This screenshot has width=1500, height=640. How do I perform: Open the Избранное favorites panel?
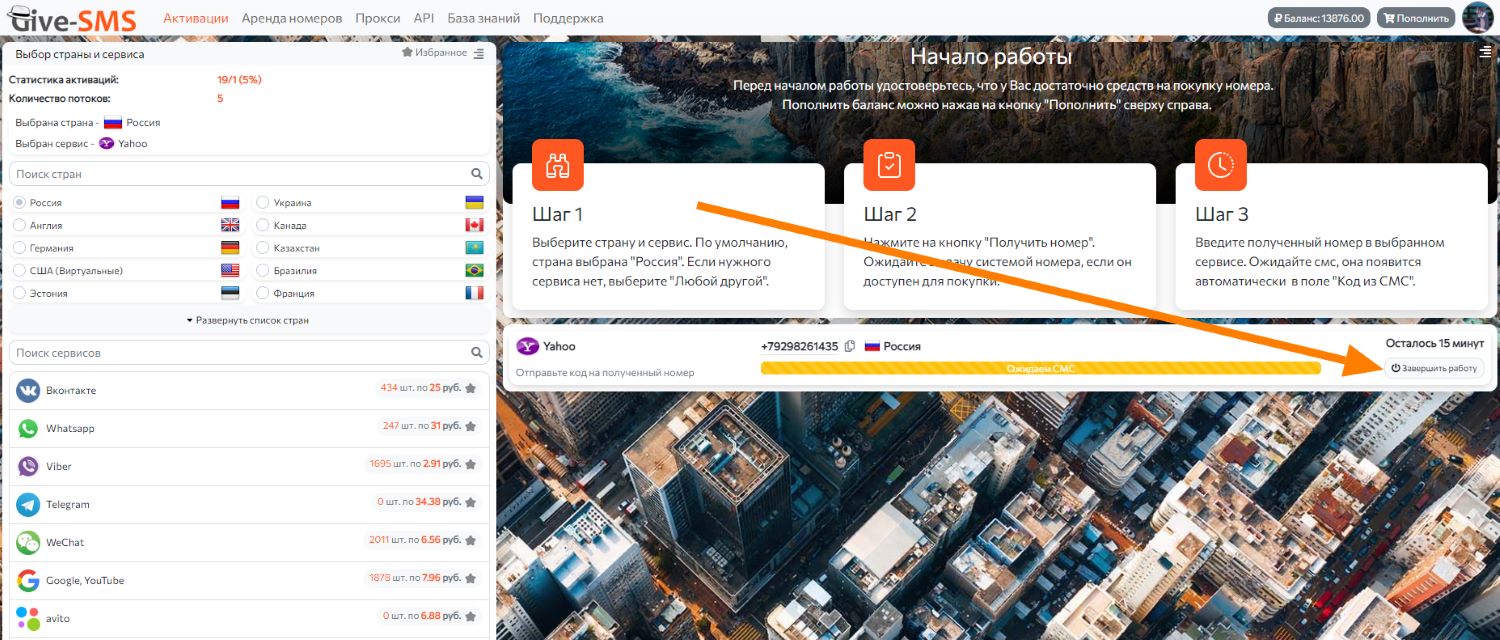click(x=434, y=53)
